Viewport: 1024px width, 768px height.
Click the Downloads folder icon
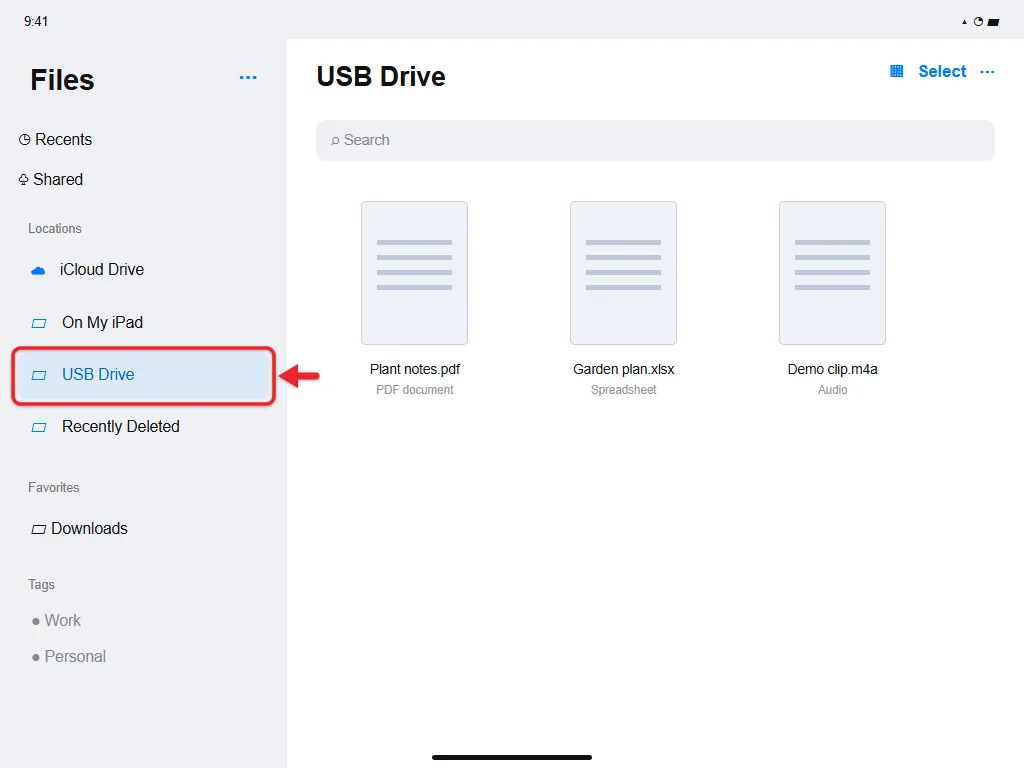(39, 529)
